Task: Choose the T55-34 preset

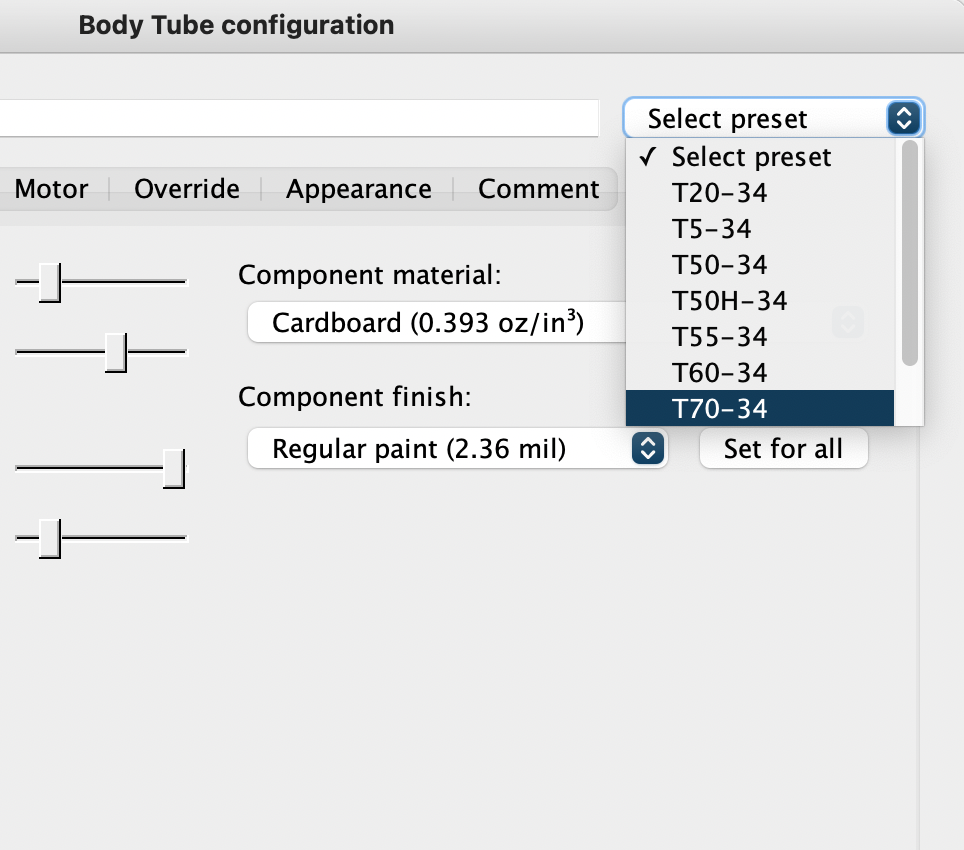Action: 719,336
